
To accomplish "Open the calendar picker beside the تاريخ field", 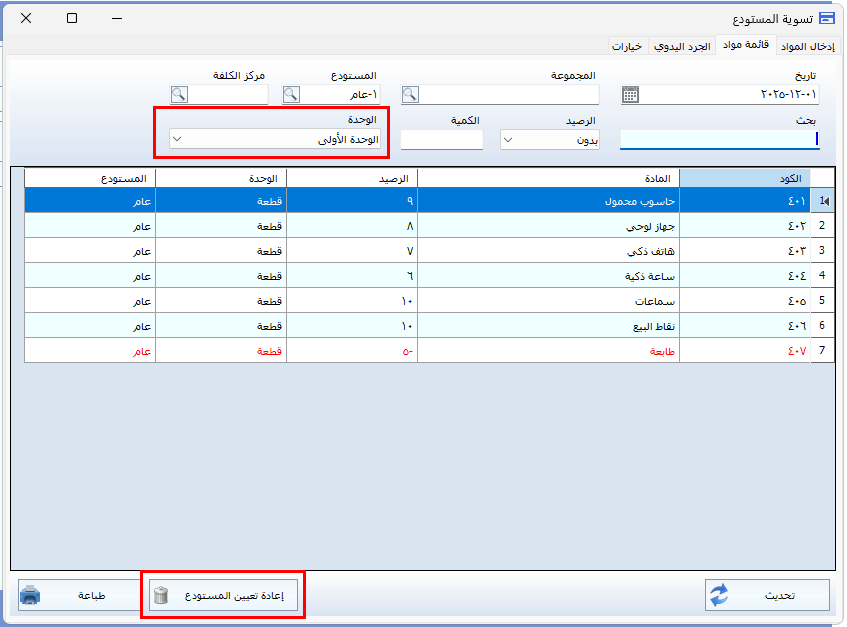I will pyautogui.click(x=629, y=95).
